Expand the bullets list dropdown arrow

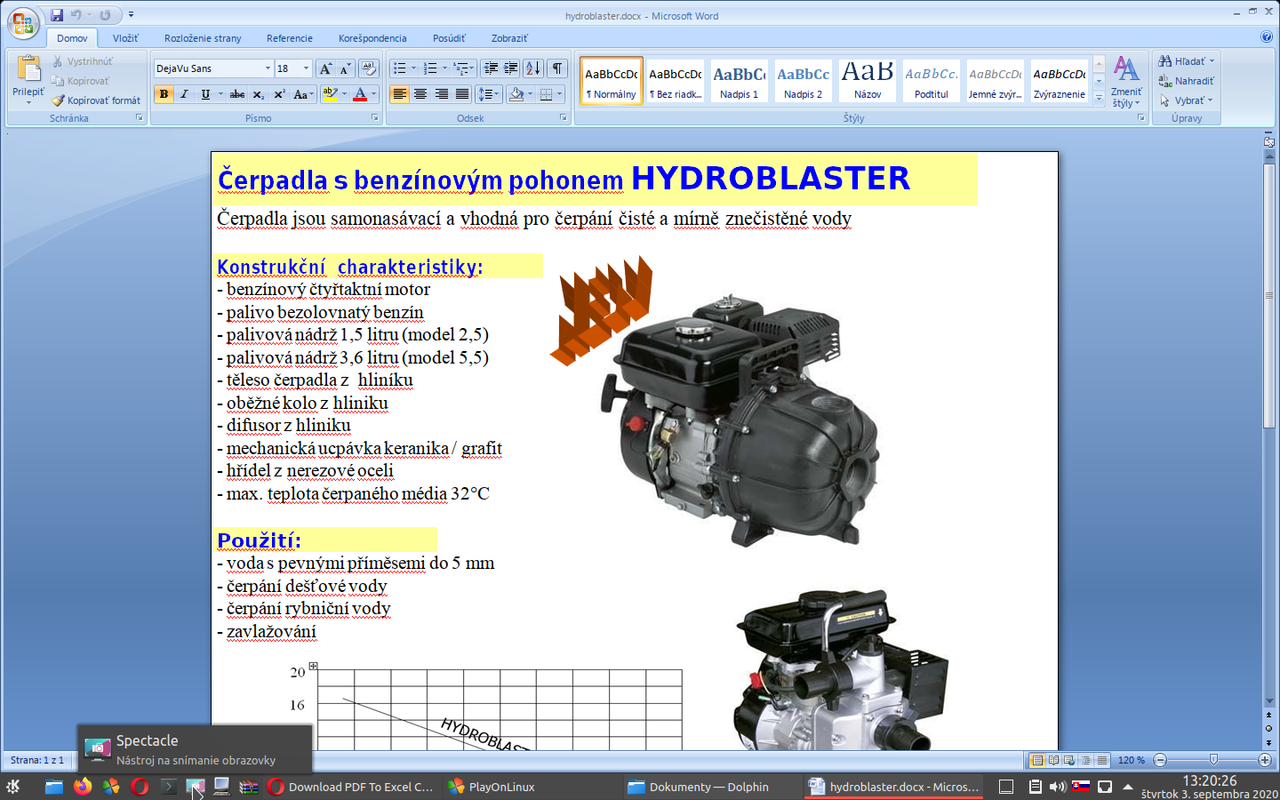coord(413,69)
